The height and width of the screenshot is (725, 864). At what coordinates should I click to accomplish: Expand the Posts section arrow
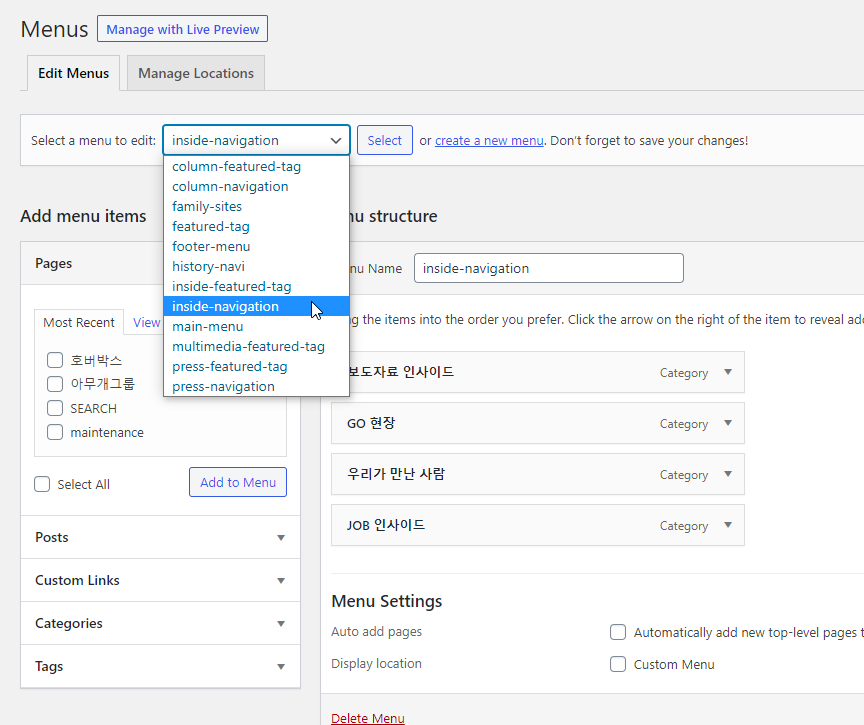281,538
